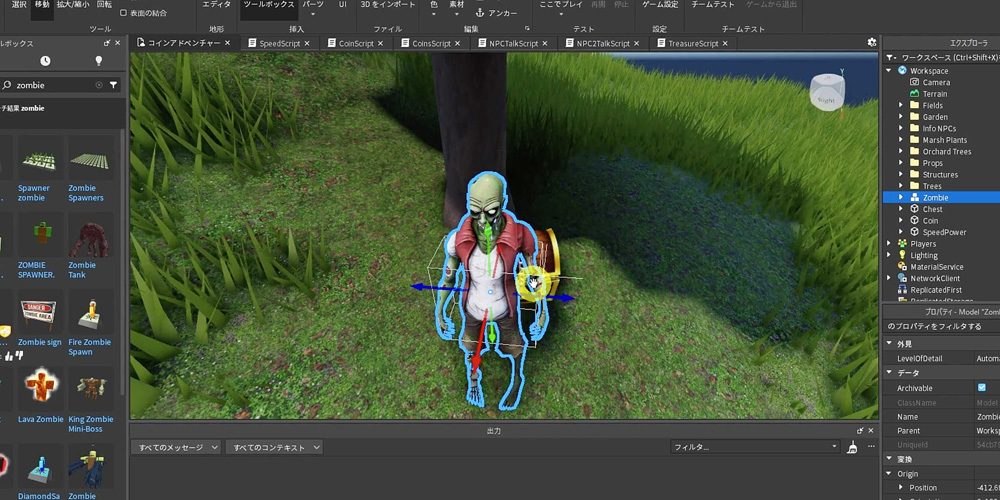Image resolution: width=1000 pixels, height=500 pixels.
Task: Open the すべてのメッセージ dropdown
Action: tap(175, 447)
